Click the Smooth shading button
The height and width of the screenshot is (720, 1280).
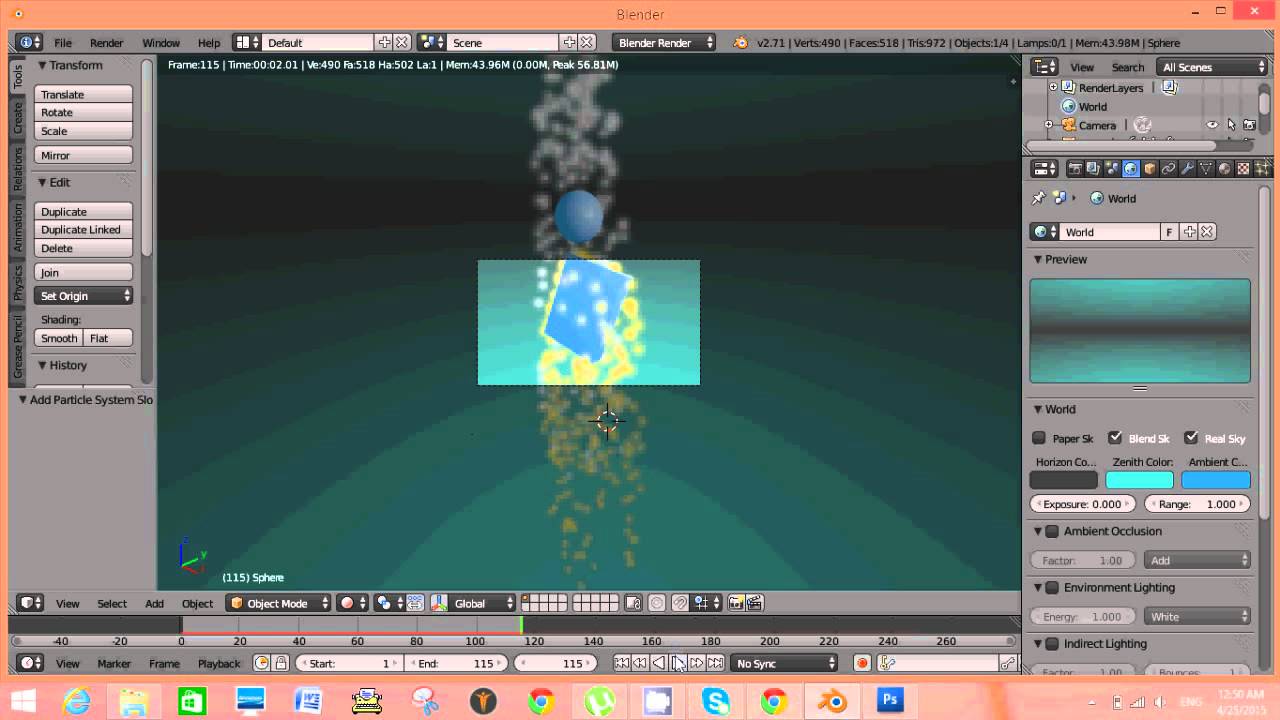[59, 338]
